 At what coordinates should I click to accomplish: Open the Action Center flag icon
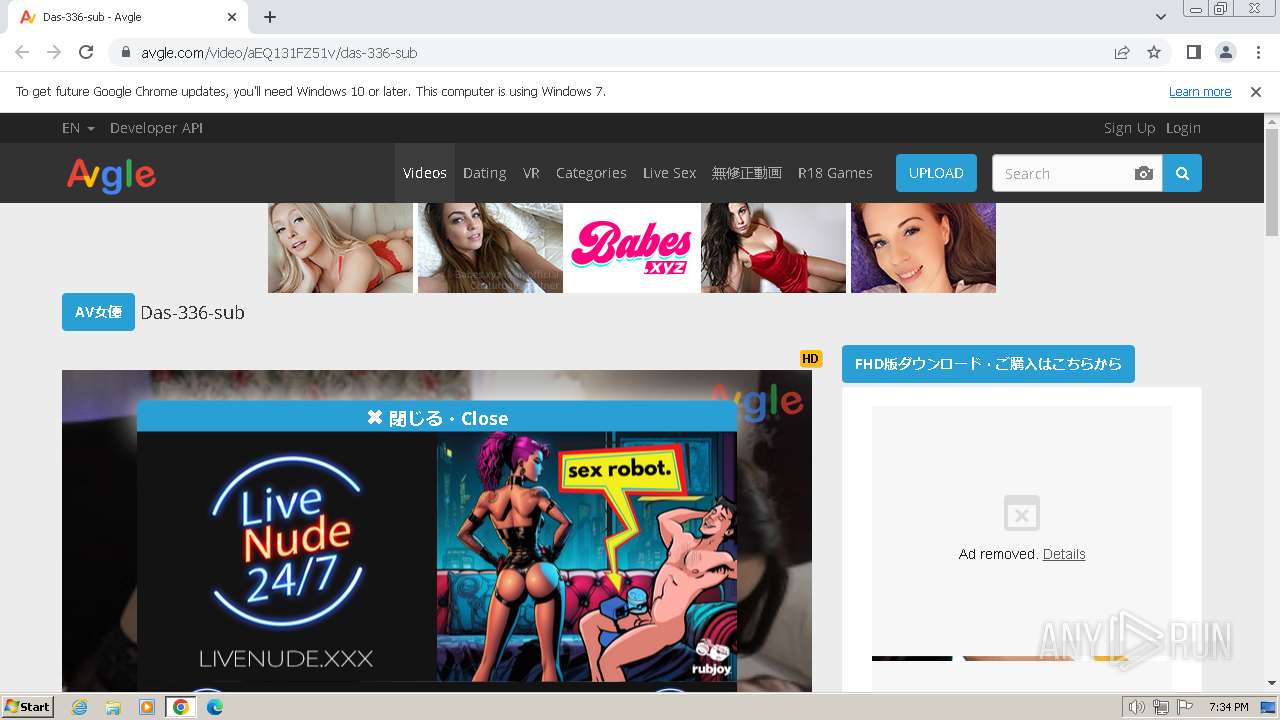click(x=1183, y=707)
